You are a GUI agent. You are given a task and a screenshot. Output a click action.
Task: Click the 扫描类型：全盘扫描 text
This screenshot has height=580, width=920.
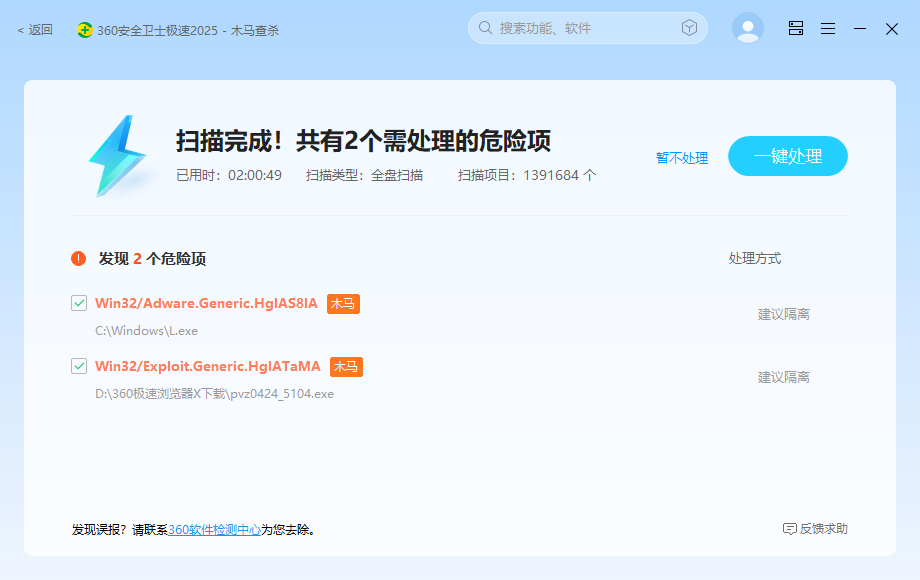364,175
